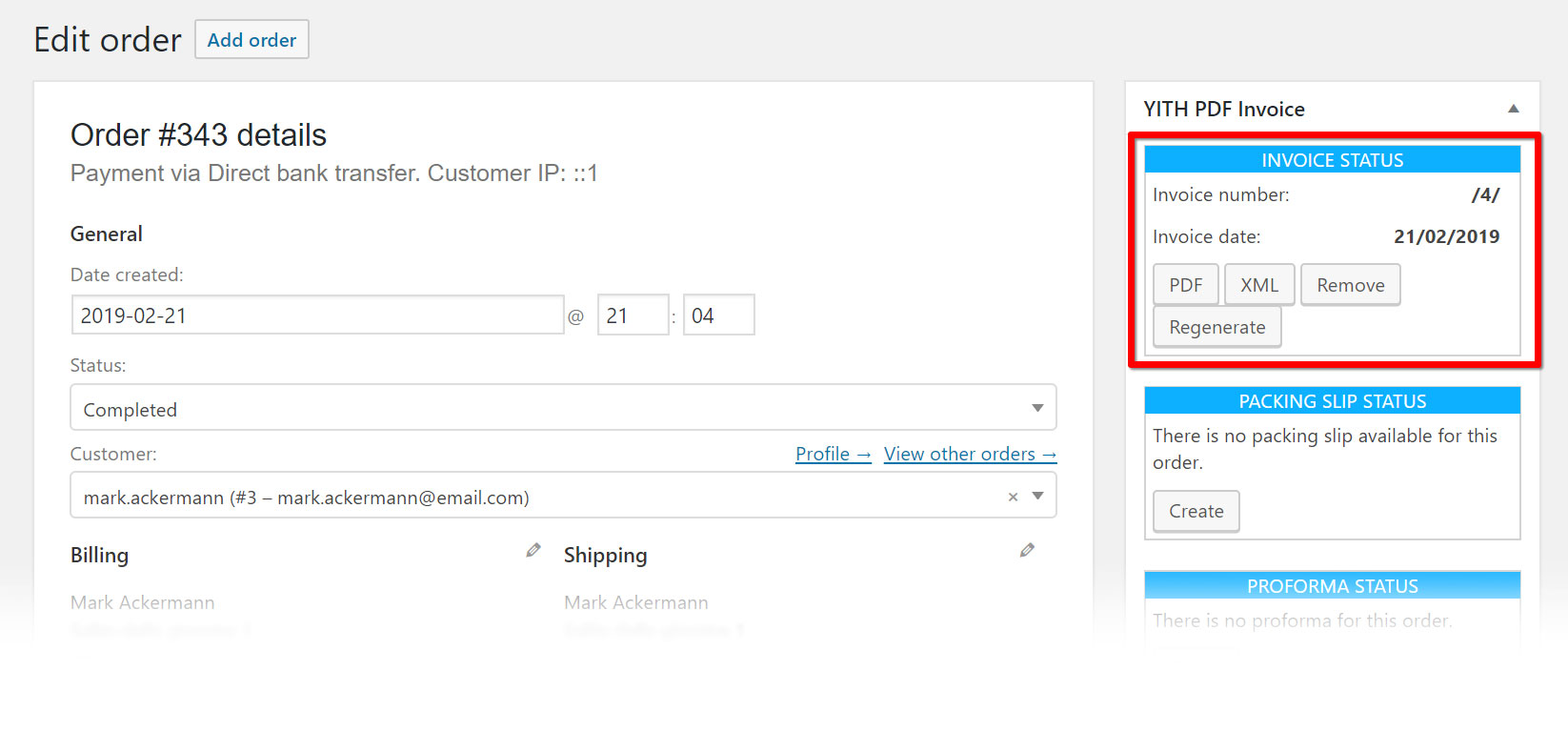
Task: Click the INVOICE STATUS header
Action: click(x=1332, y=159)
